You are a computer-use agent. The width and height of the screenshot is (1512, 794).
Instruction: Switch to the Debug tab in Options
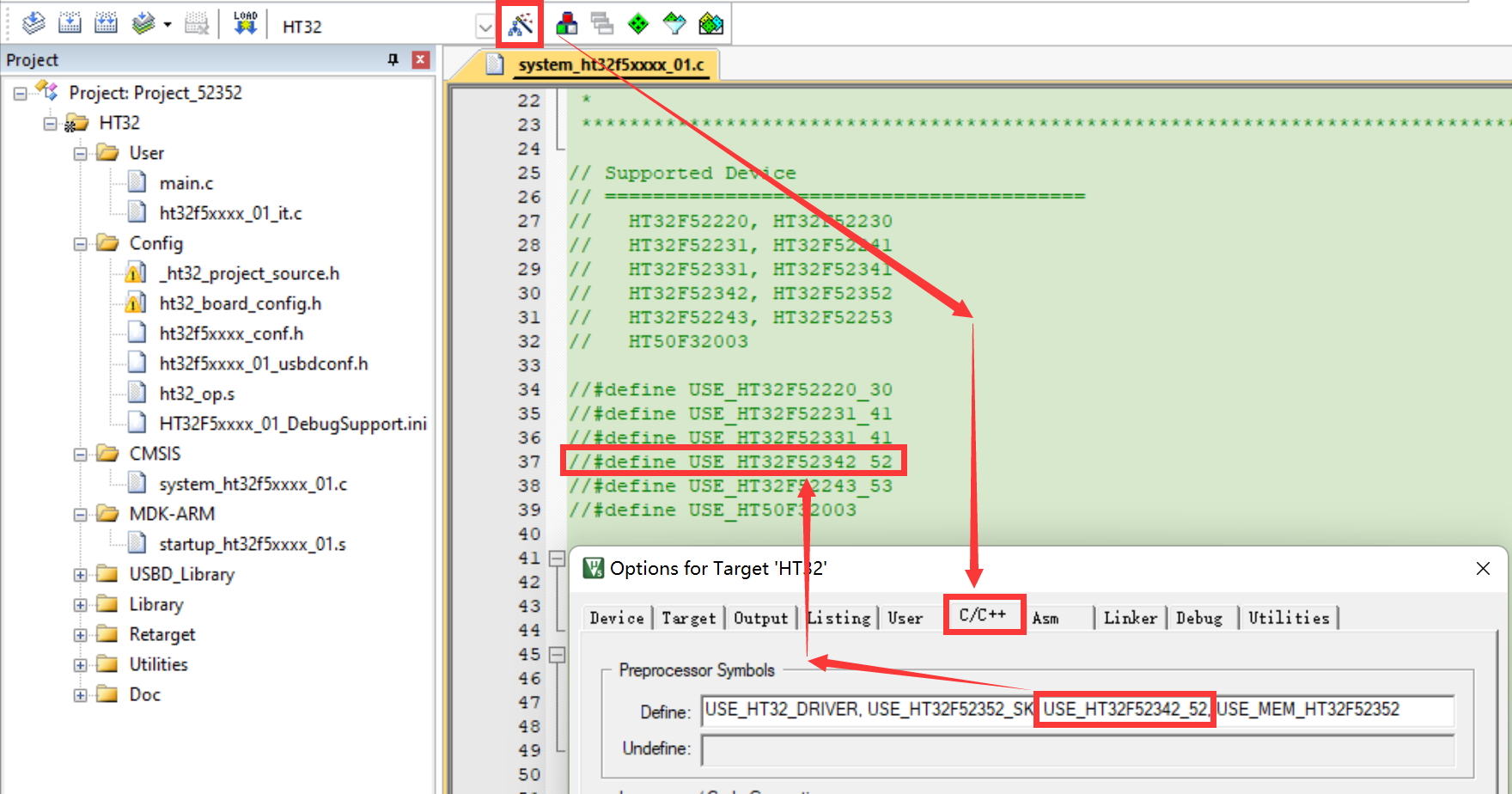pyautogui.click(x=1198, y=618)
